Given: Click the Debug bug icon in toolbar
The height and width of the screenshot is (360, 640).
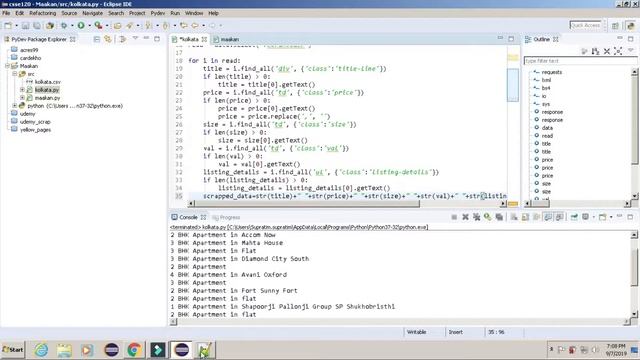Looking at the screenshot, I should 64,25.
